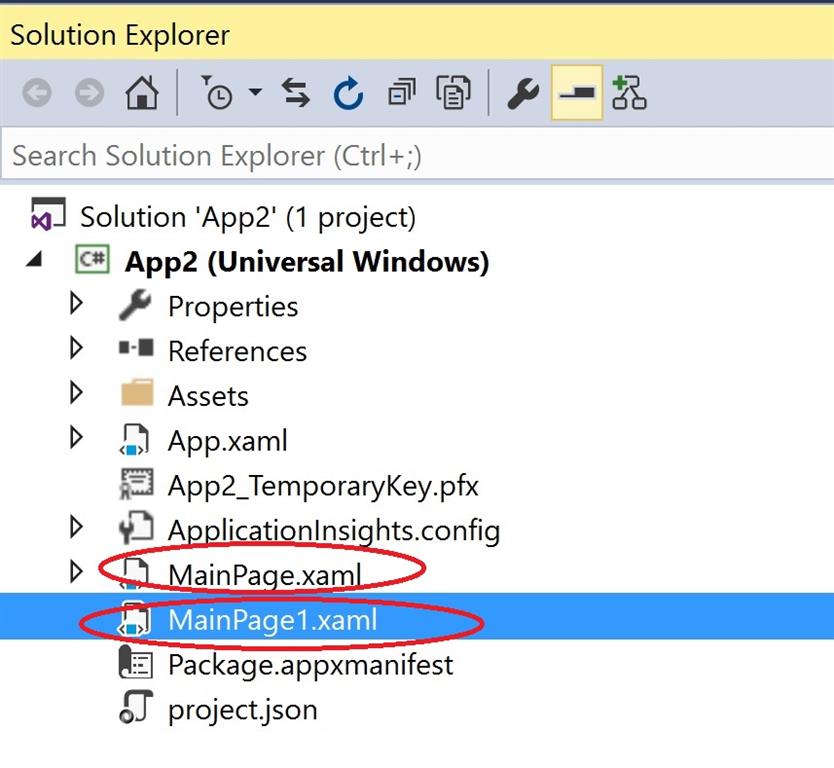834x768 pixels.
Task: Toggle Show All Files
Action: tap(453, 93)
